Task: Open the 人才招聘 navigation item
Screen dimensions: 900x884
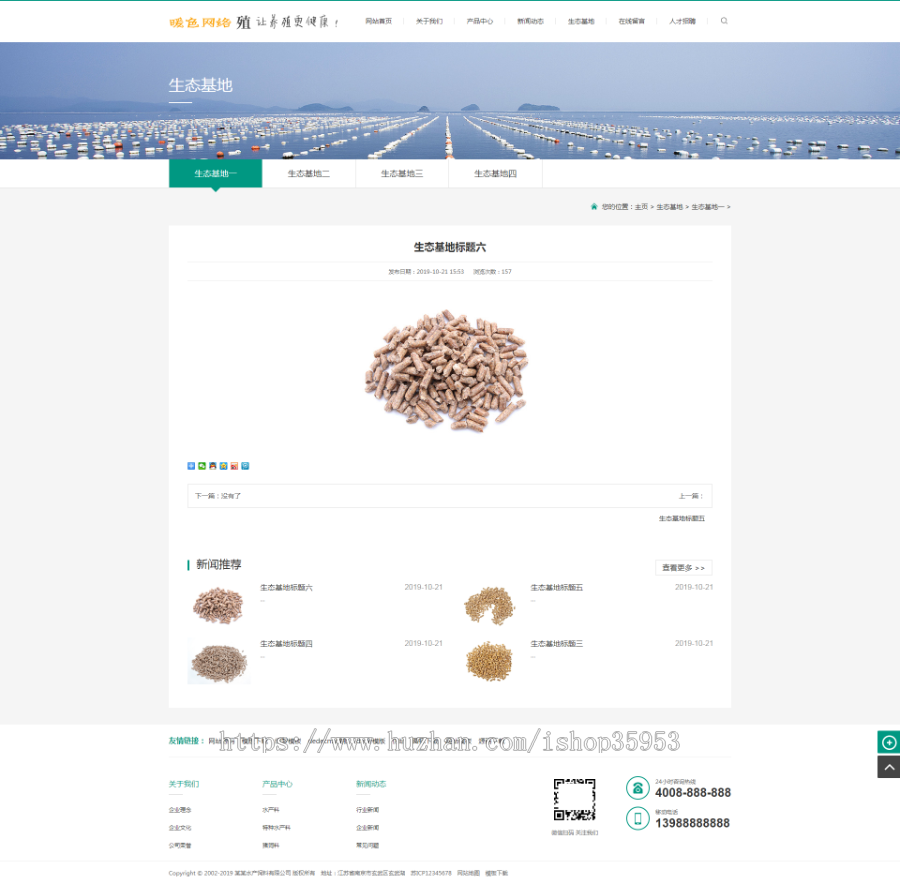Action: (682, 21)
